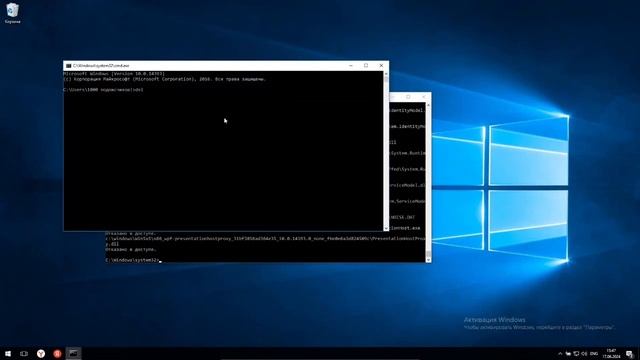Close the background console window
The image size is (640, 360).
(424, 97)
